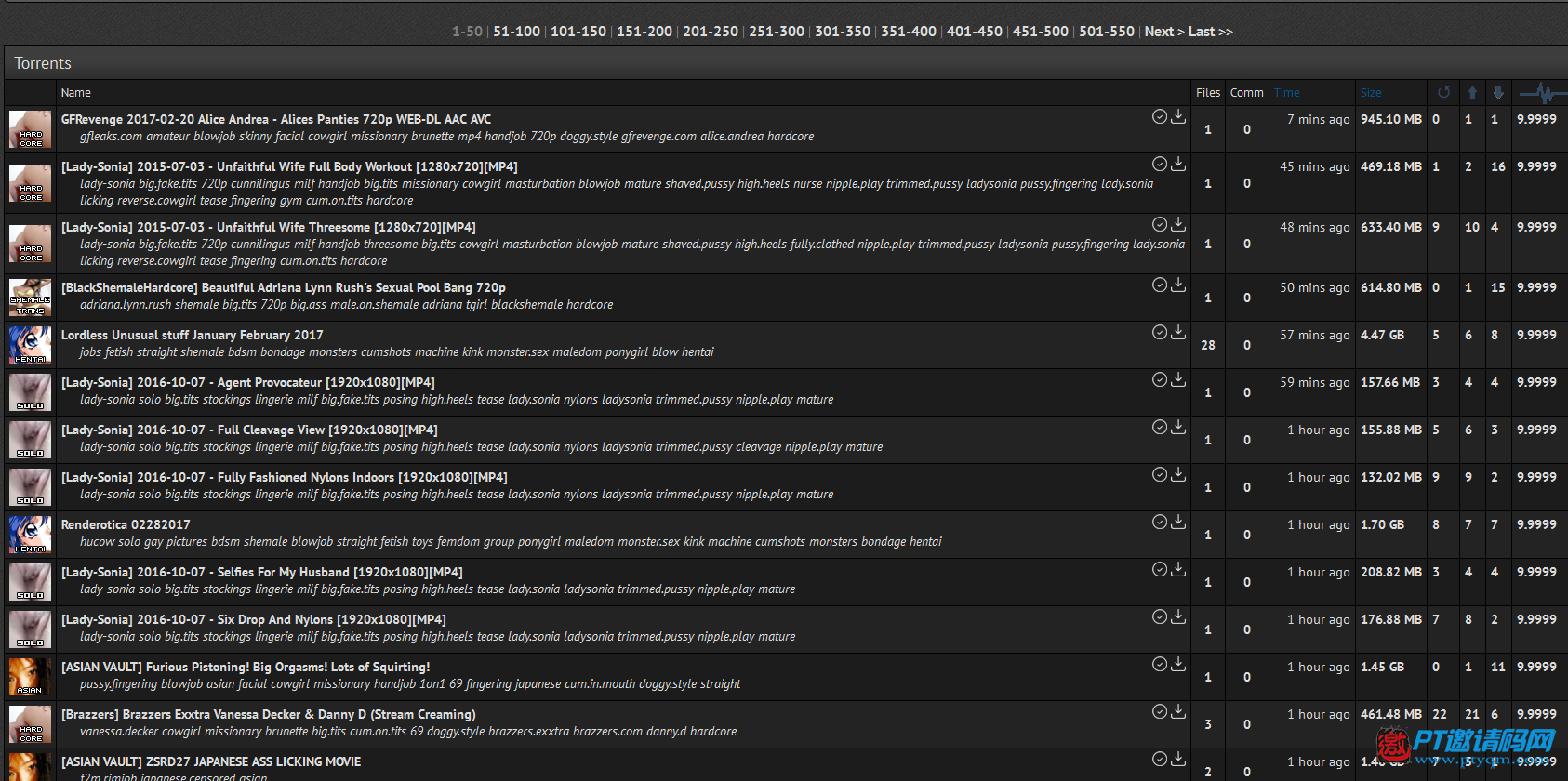Click the check-circle icon on the Lordless row

1160,332
